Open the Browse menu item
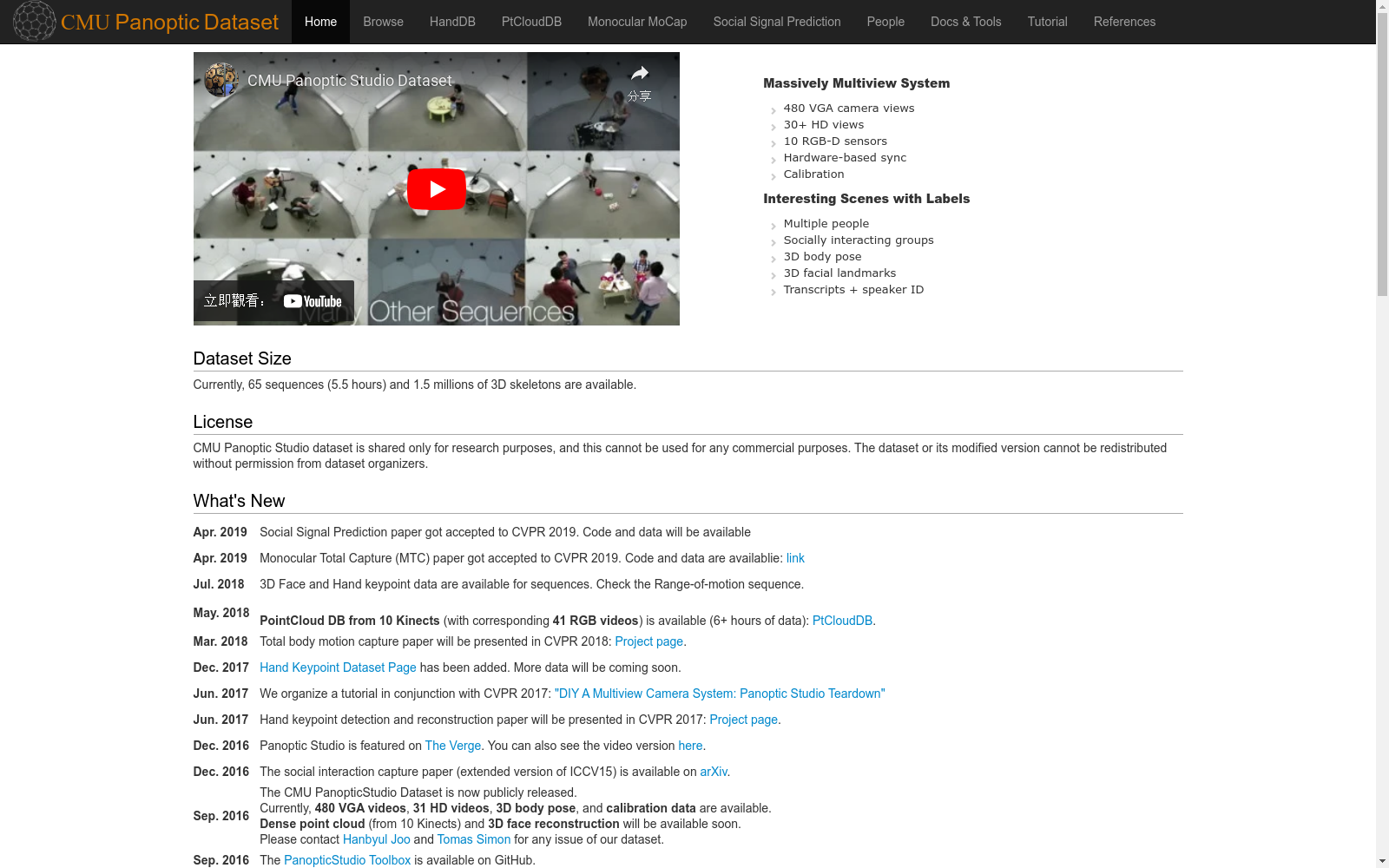Image resolution: width=1389 pixels, height=868 pixels. coord(383,22)
